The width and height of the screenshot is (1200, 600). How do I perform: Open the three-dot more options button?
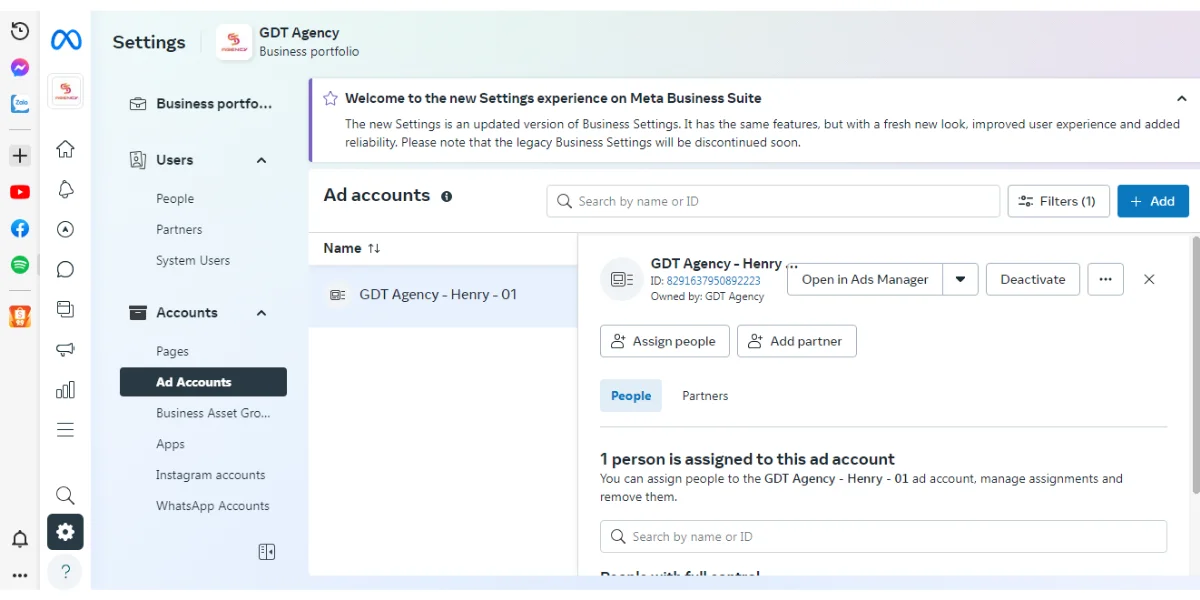1105,279
